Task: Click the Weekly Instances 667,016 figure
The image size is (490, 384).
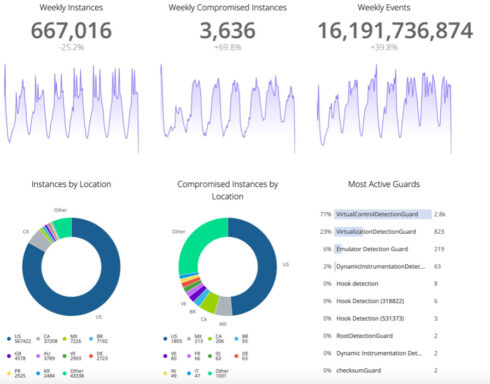Action: tap(71, 30)
